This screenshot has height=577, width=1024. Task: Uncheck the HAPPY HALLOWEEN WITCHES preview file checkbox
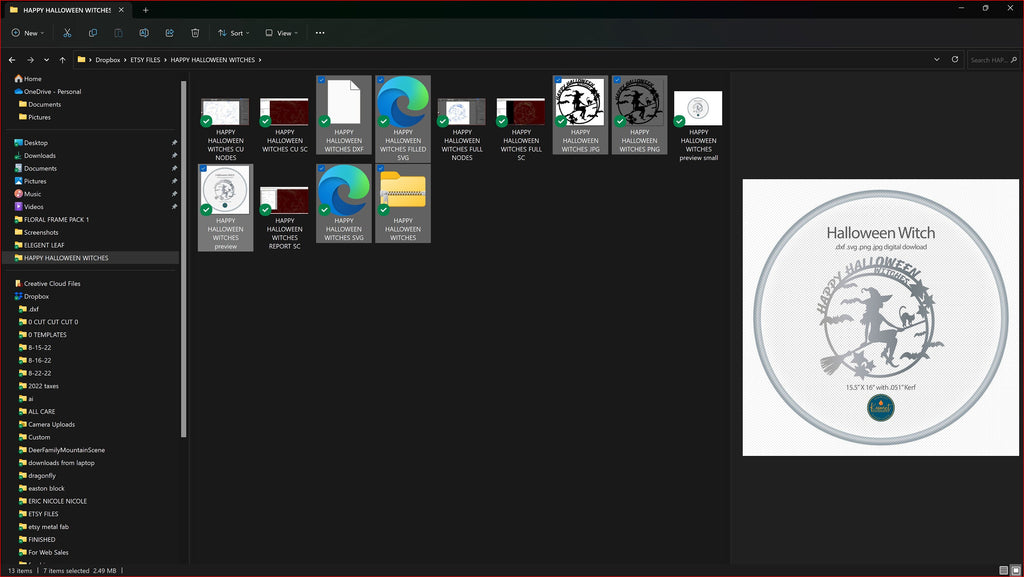[203, 168]
